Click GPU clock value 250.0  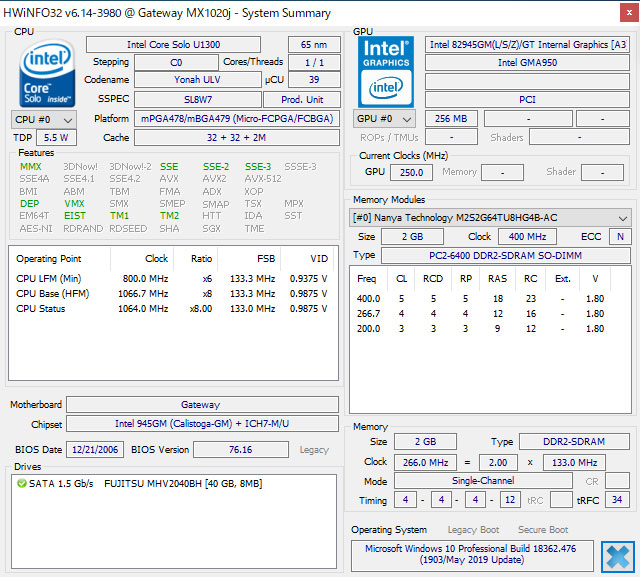point(411,173)
